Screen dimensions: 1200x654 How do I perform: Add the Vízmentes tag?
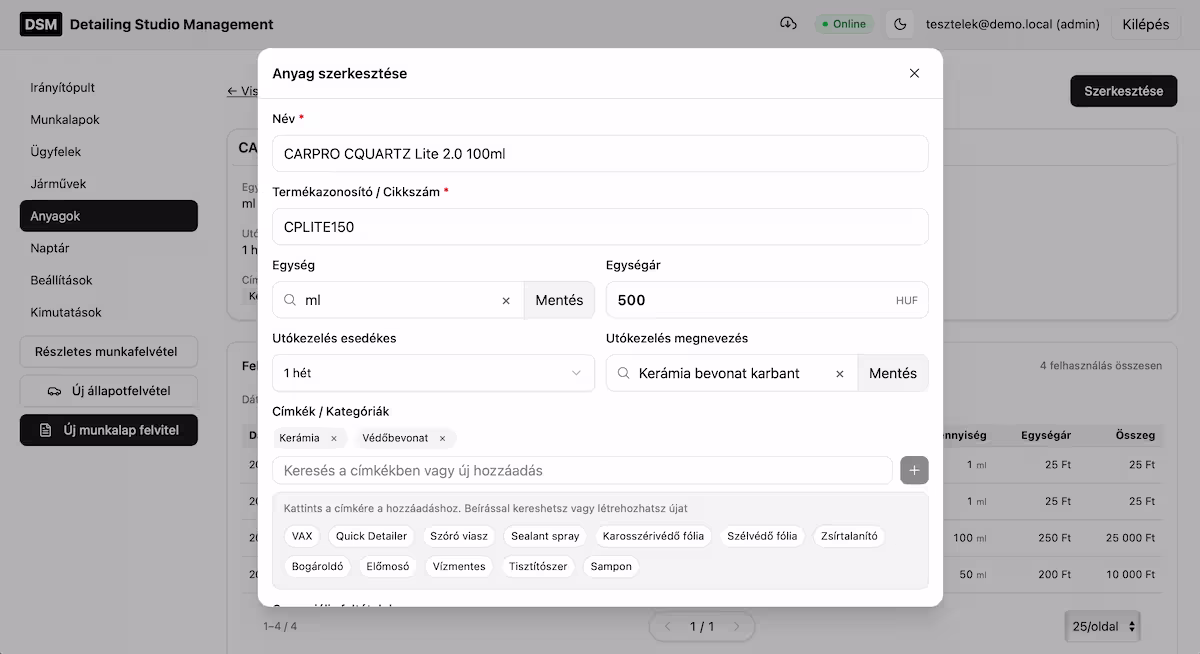click(459, 566)
